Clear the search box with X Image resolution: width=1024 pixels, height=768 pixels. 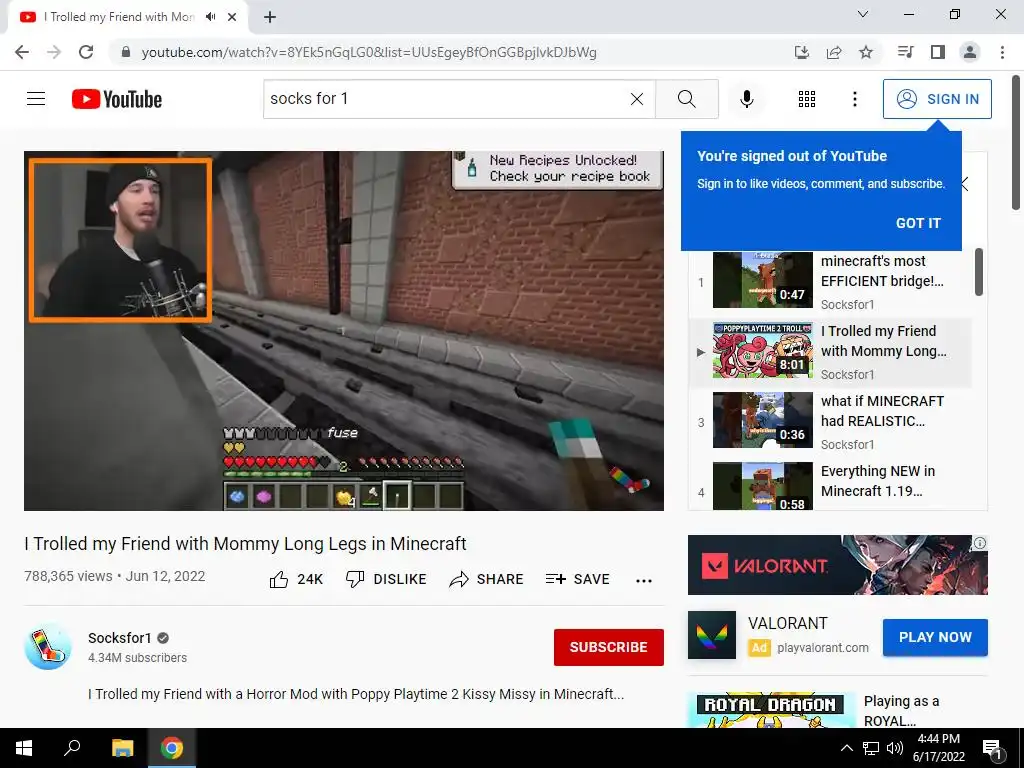tap(637, 99)
